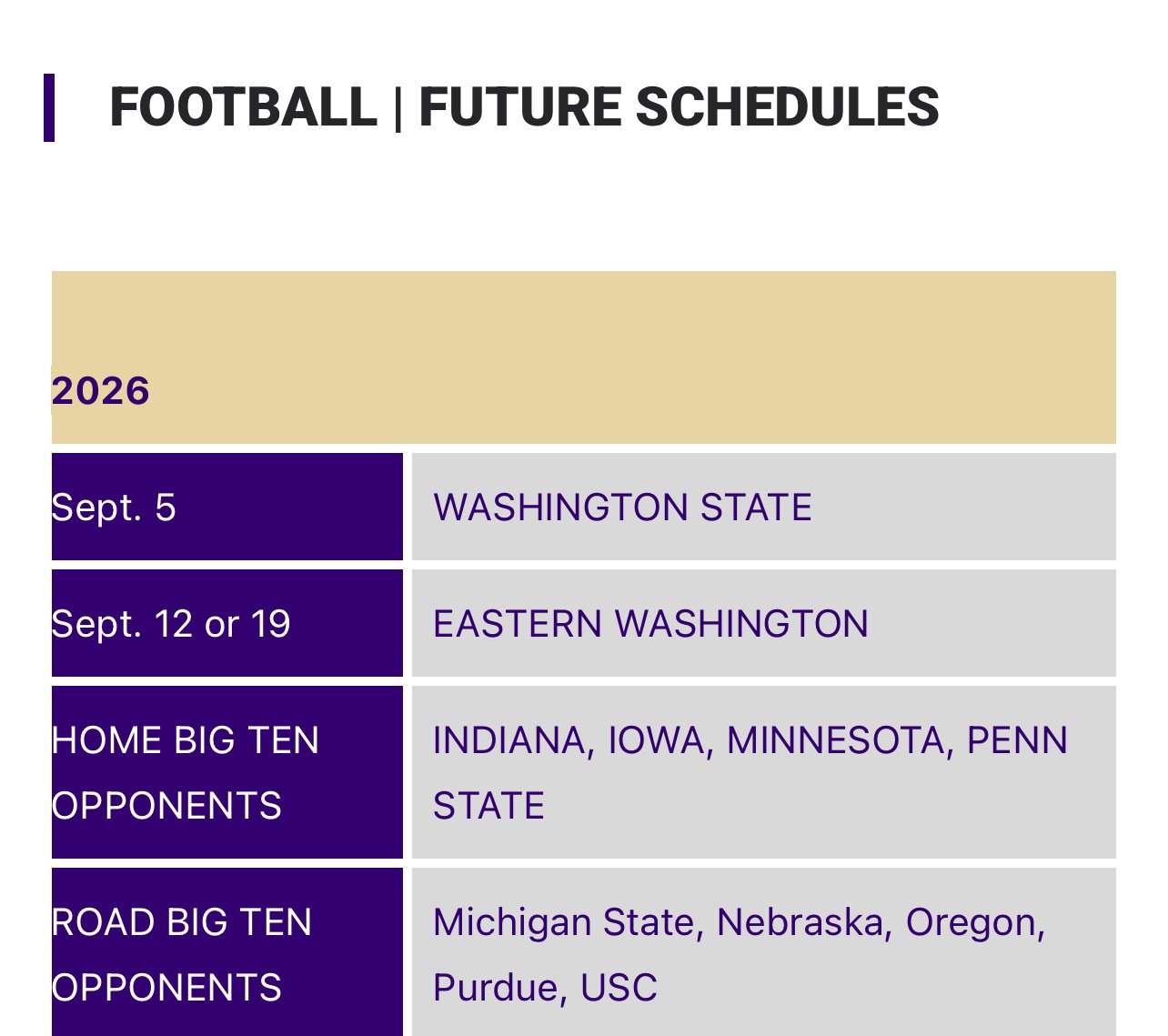Select the EASTERN WASHINGTON opponent text

(650, 624)
